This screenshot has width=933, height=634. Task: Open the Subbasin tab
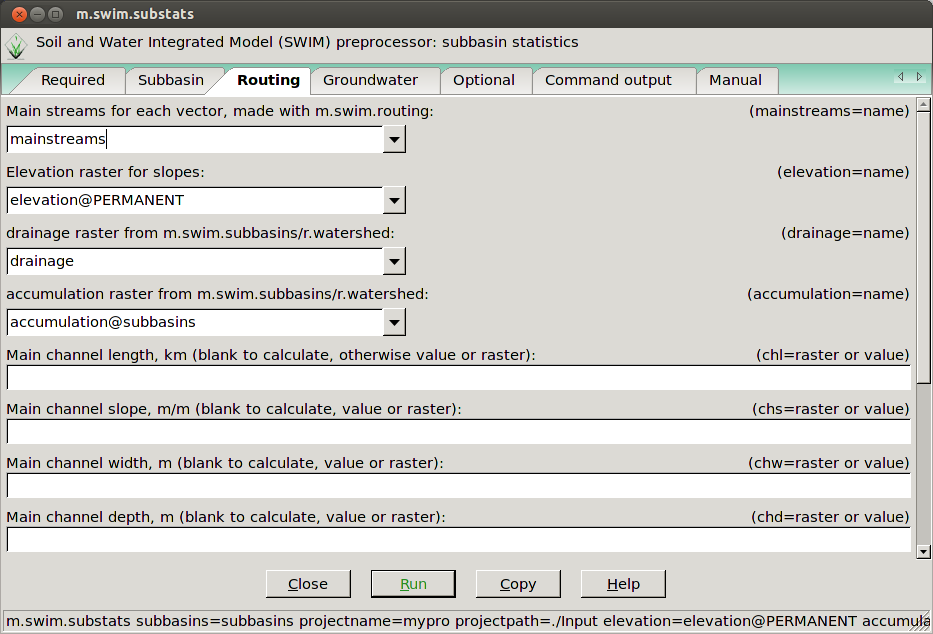tap(170, 80)
